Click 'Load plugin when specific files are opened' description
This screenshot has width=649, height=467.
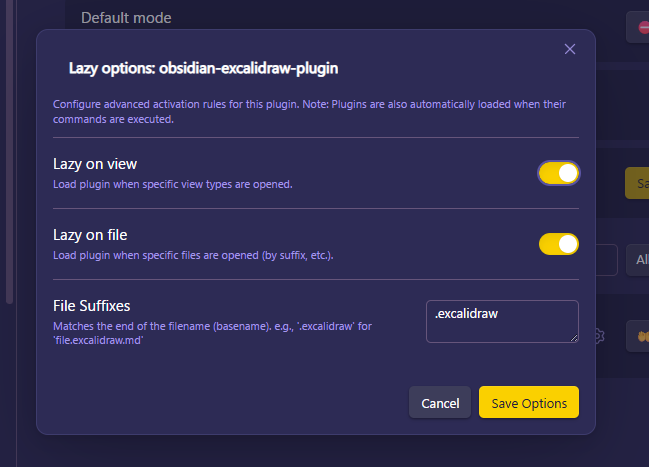tap(193, 255)
